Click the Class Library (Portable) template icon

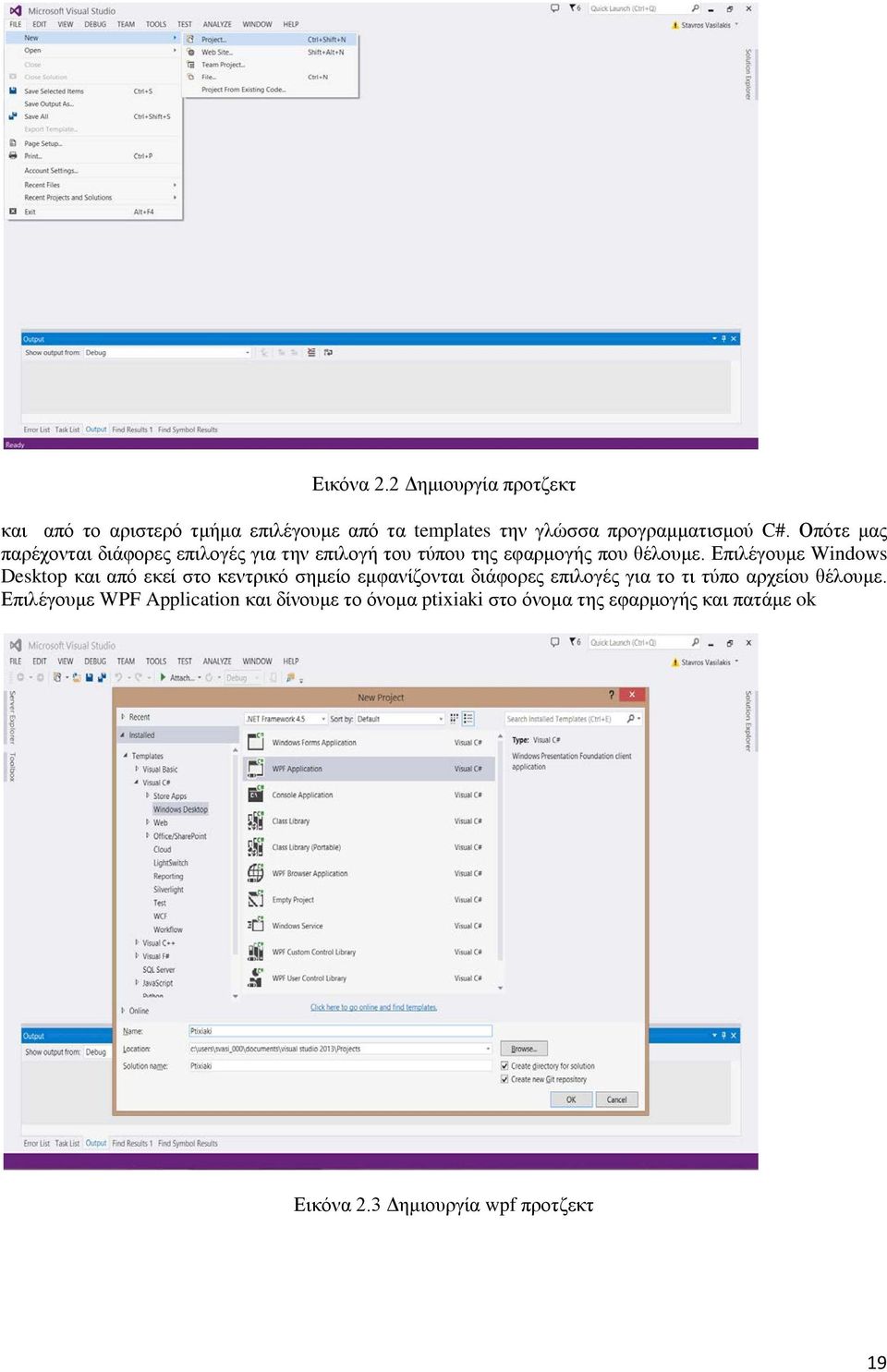tap(256, 847)
